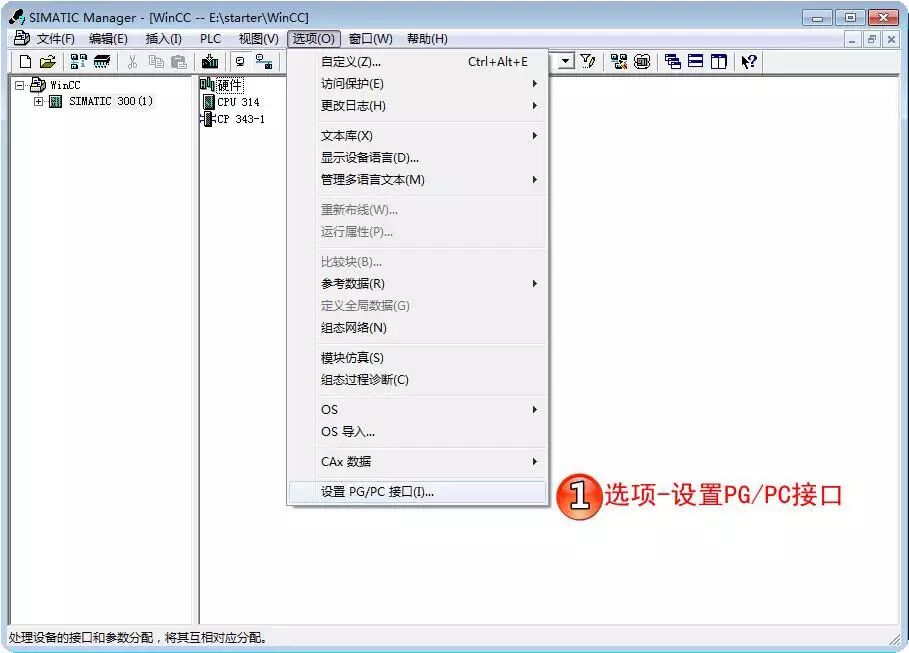This screenshot has height=653, width=909.
Task: Select 组态过程诊断(C) menu entry
Action: point(417,380)
